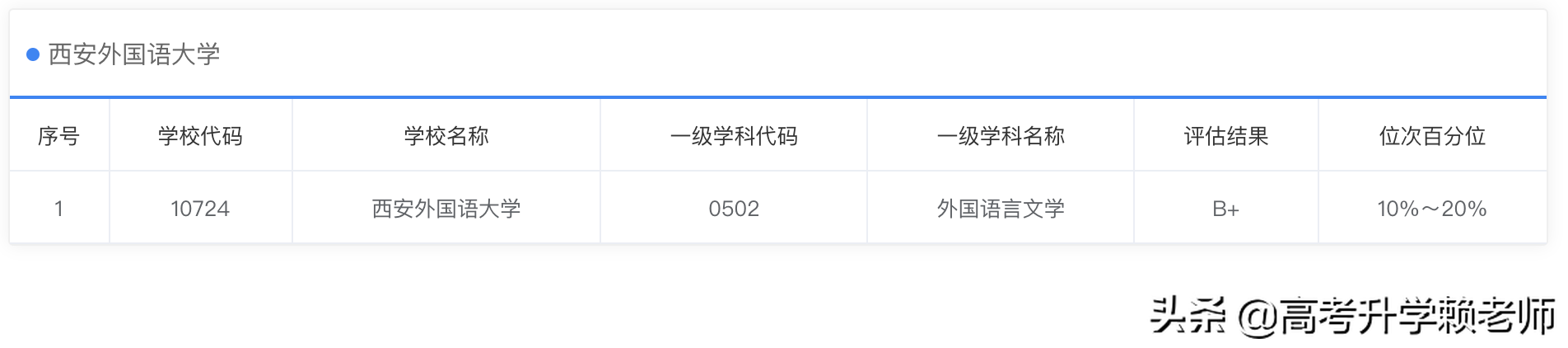
Task: Click the 位次百分位 column header
Action: (1432, 136)
